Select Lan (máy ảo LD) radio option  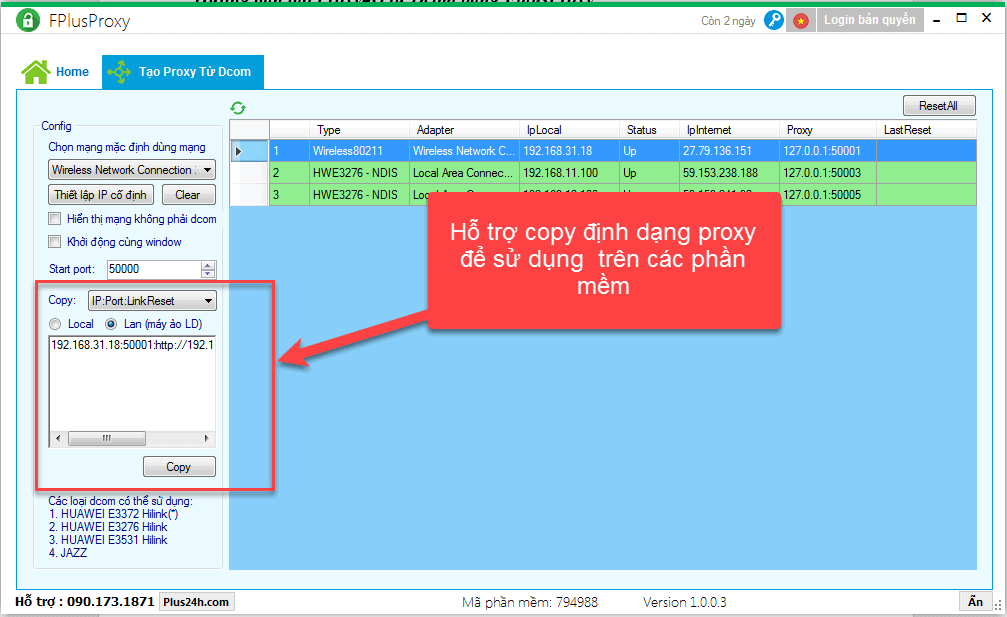[111, 324]
